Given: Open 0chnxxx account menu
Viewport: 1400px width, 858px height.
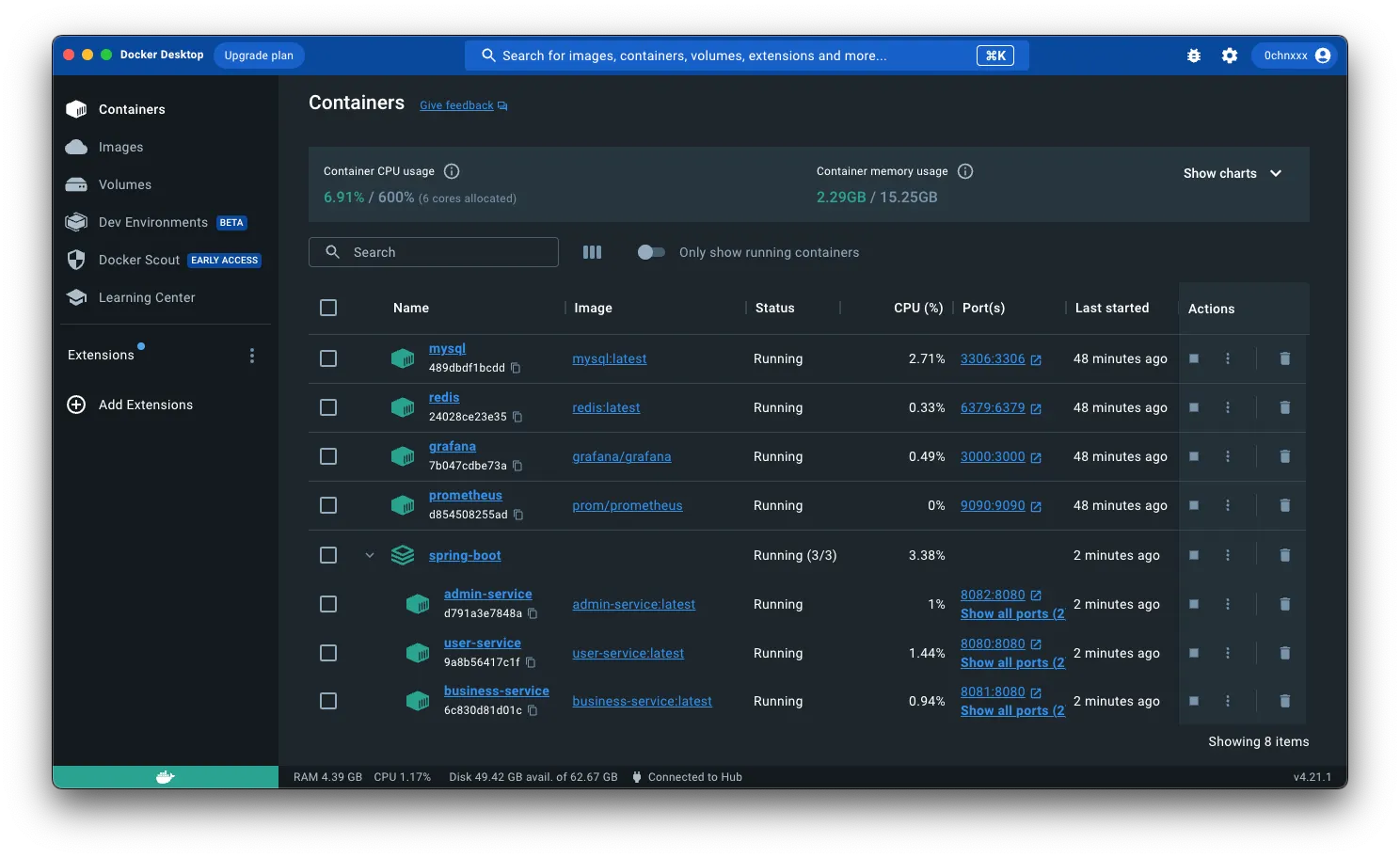Looking at the screenshot, I should [1295, 56].
